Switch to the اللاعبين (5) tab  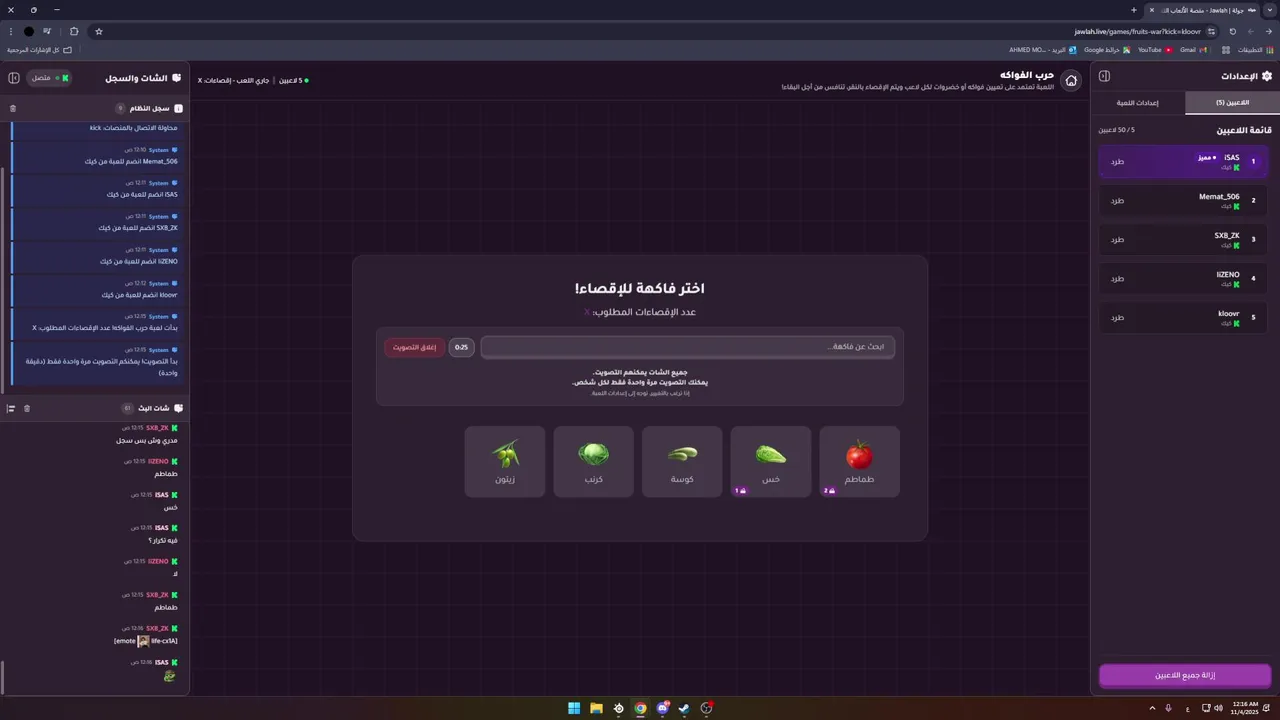pyautogui.click(x=1232, y=103)
